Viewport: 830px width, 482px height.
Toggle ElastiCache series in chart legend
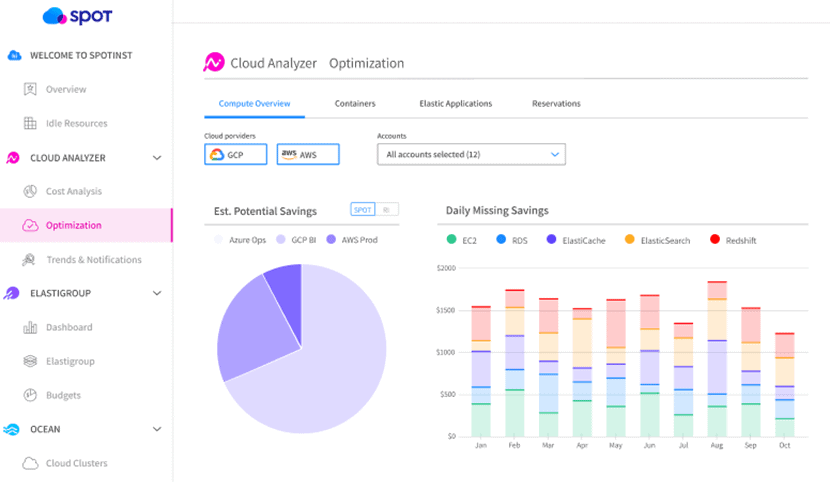576,240
